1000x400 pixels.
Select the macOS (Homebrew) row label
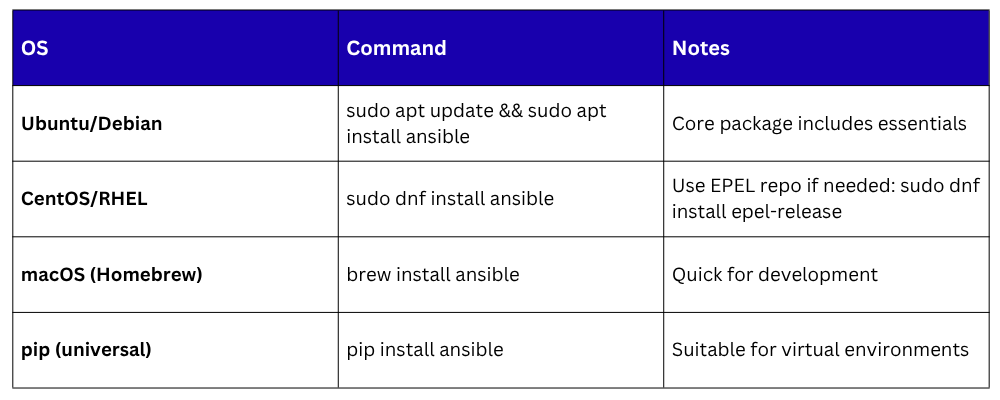coord(111,274)
